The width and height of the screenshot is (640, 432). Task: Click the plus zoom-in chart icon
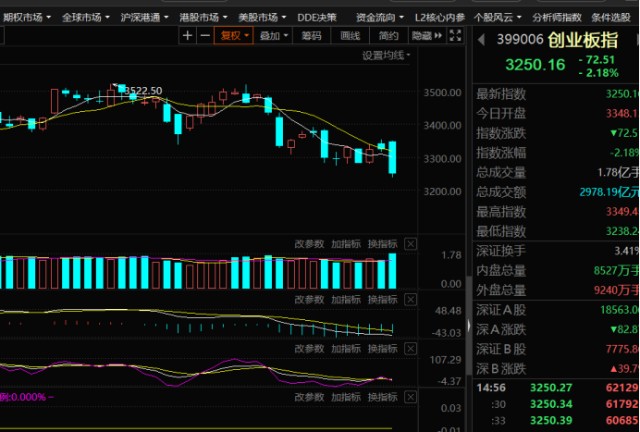pyautogui.click(x=187, y=36)
